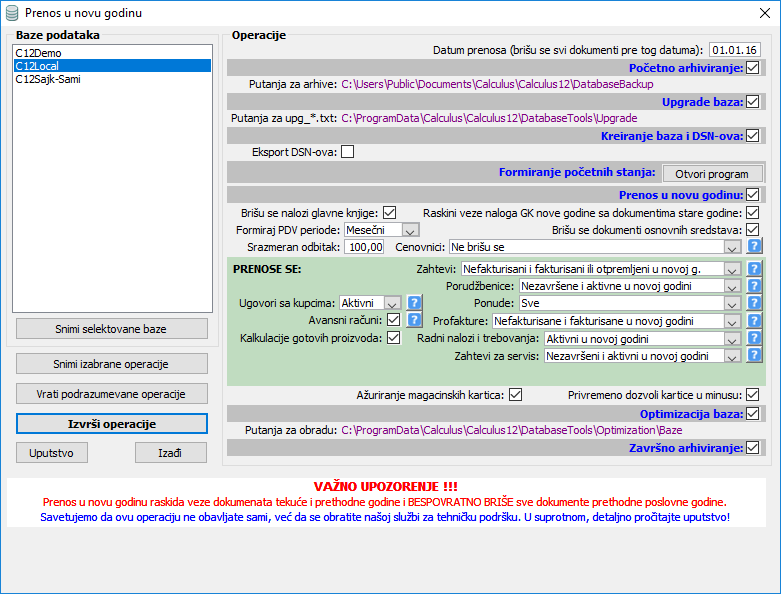This screenshot has width=781, height=594.
Task: Show help for Ugovori sa kupcima
Action: [x=414, y=302]
